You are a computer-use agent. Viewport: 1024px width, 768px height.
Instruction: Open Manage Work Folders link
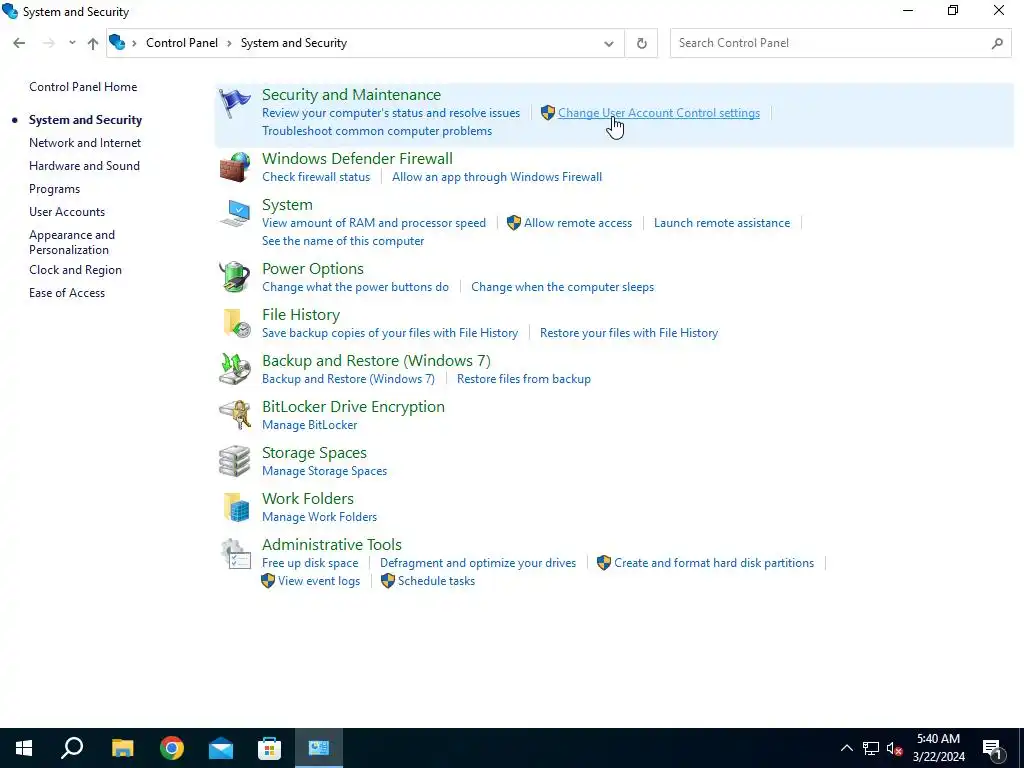319,517
